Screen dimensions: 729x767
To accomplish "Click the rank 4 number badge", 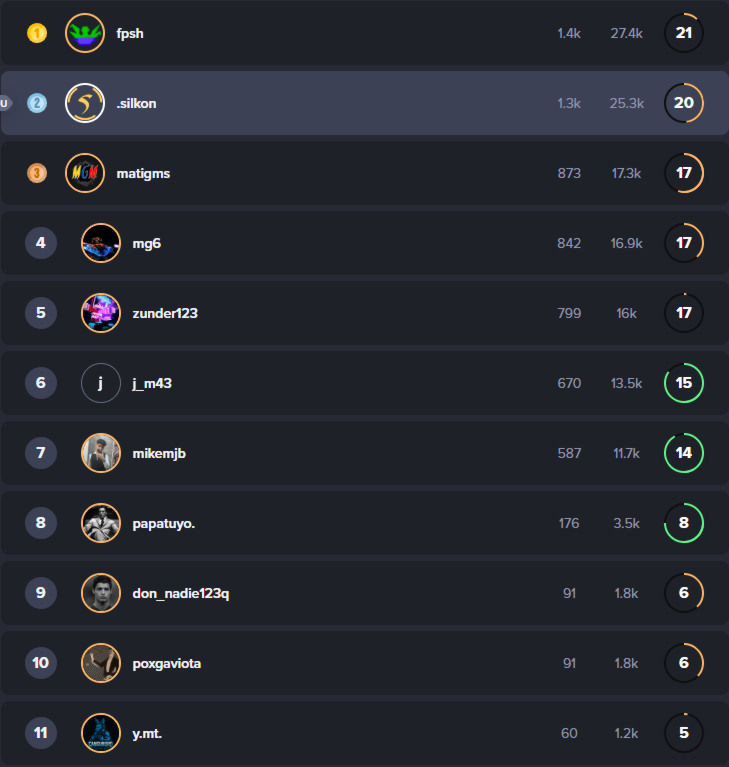I will [41, 243].
